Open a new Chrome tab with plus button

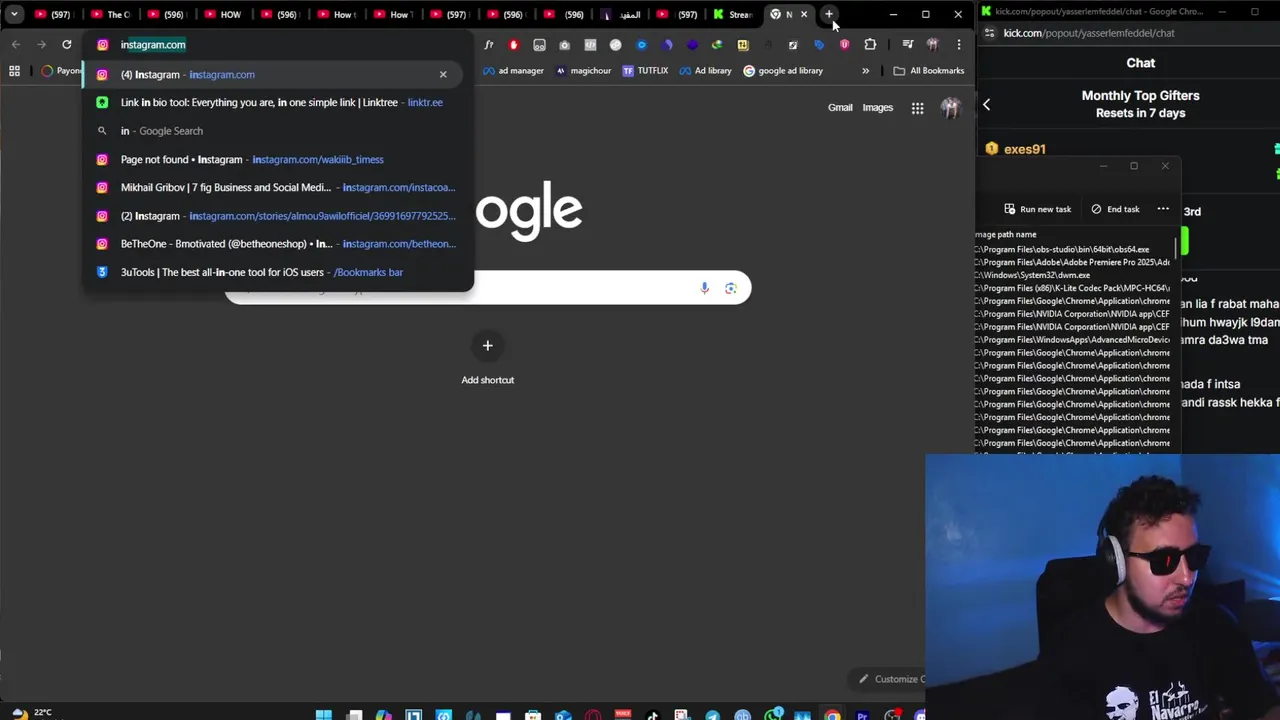click(829, 14)
